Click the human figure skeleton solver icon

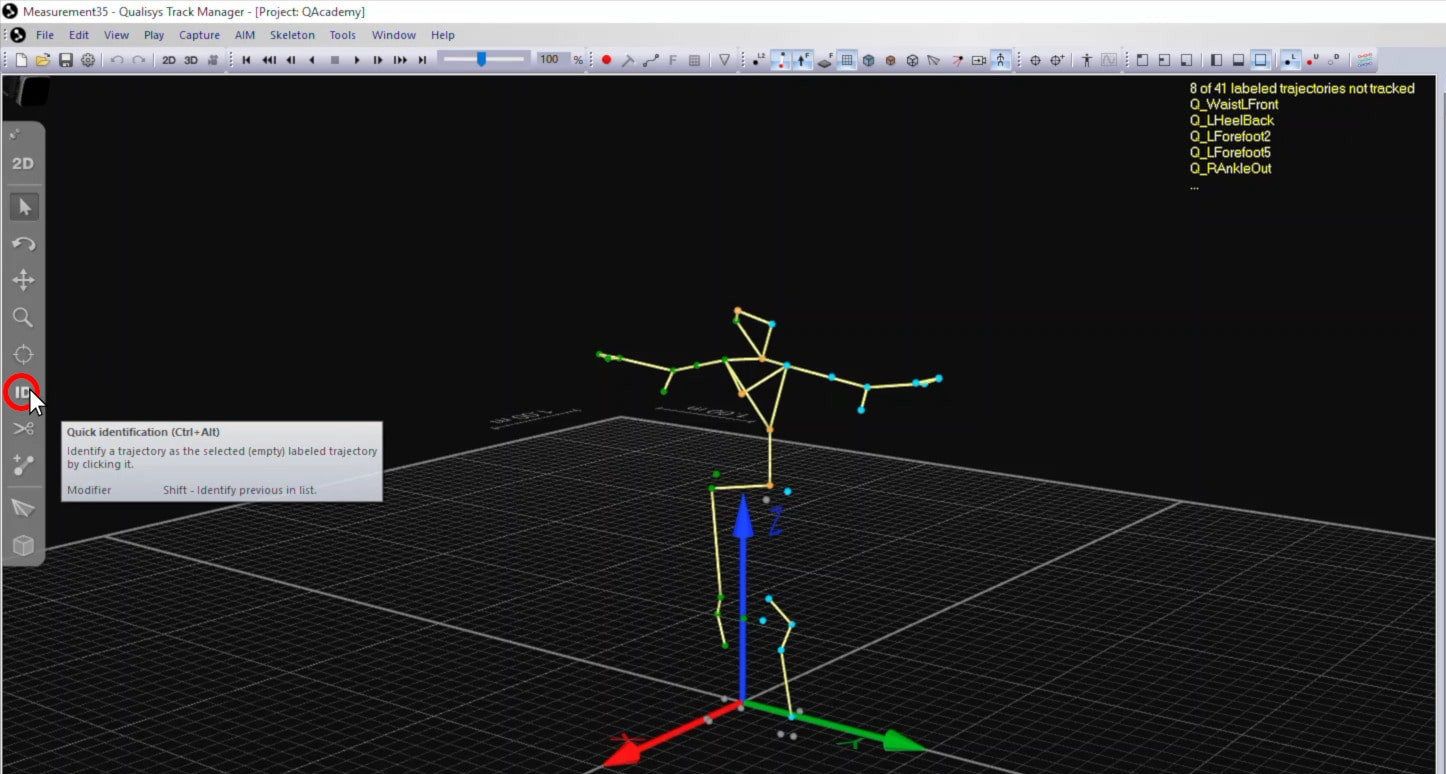pos(1087,60)
